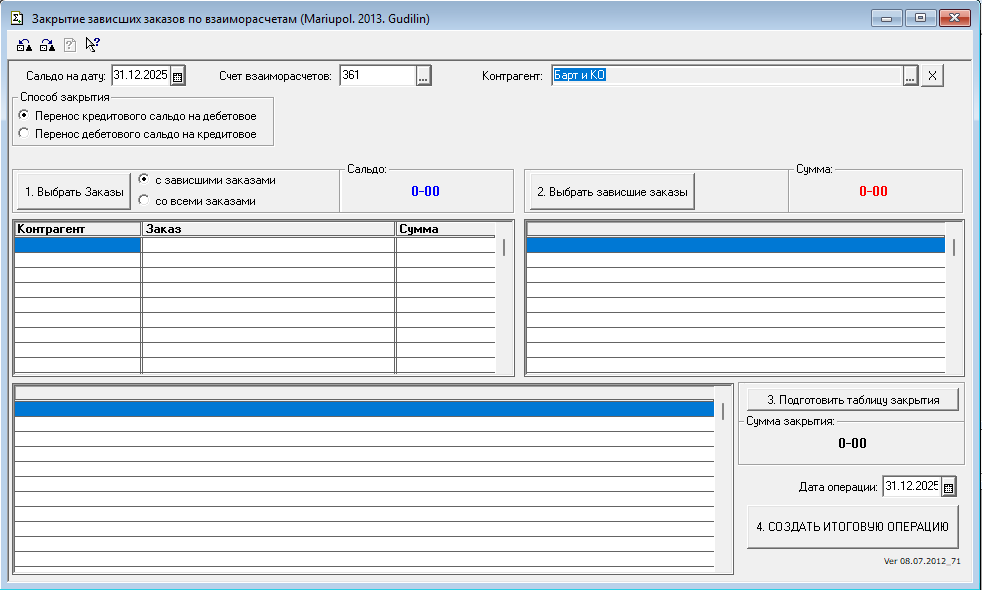Choose the со всеми заказами option

[x=143, y=200]
